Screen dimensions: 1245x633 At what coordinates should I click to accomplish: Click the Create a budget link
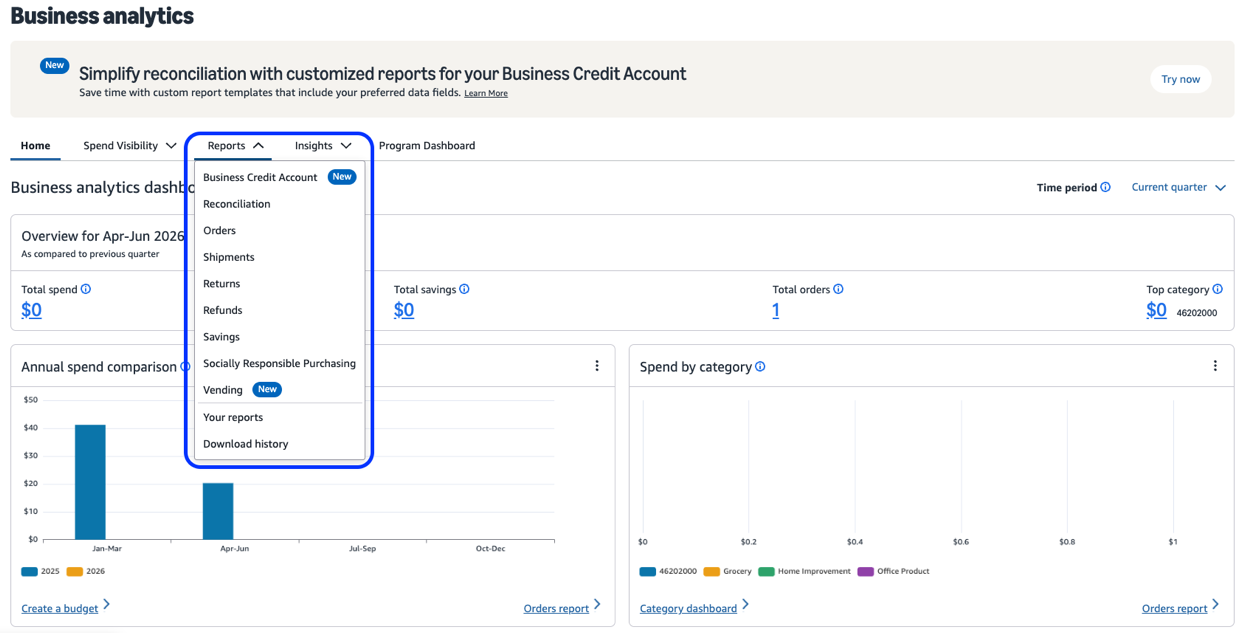coord(60,608)
